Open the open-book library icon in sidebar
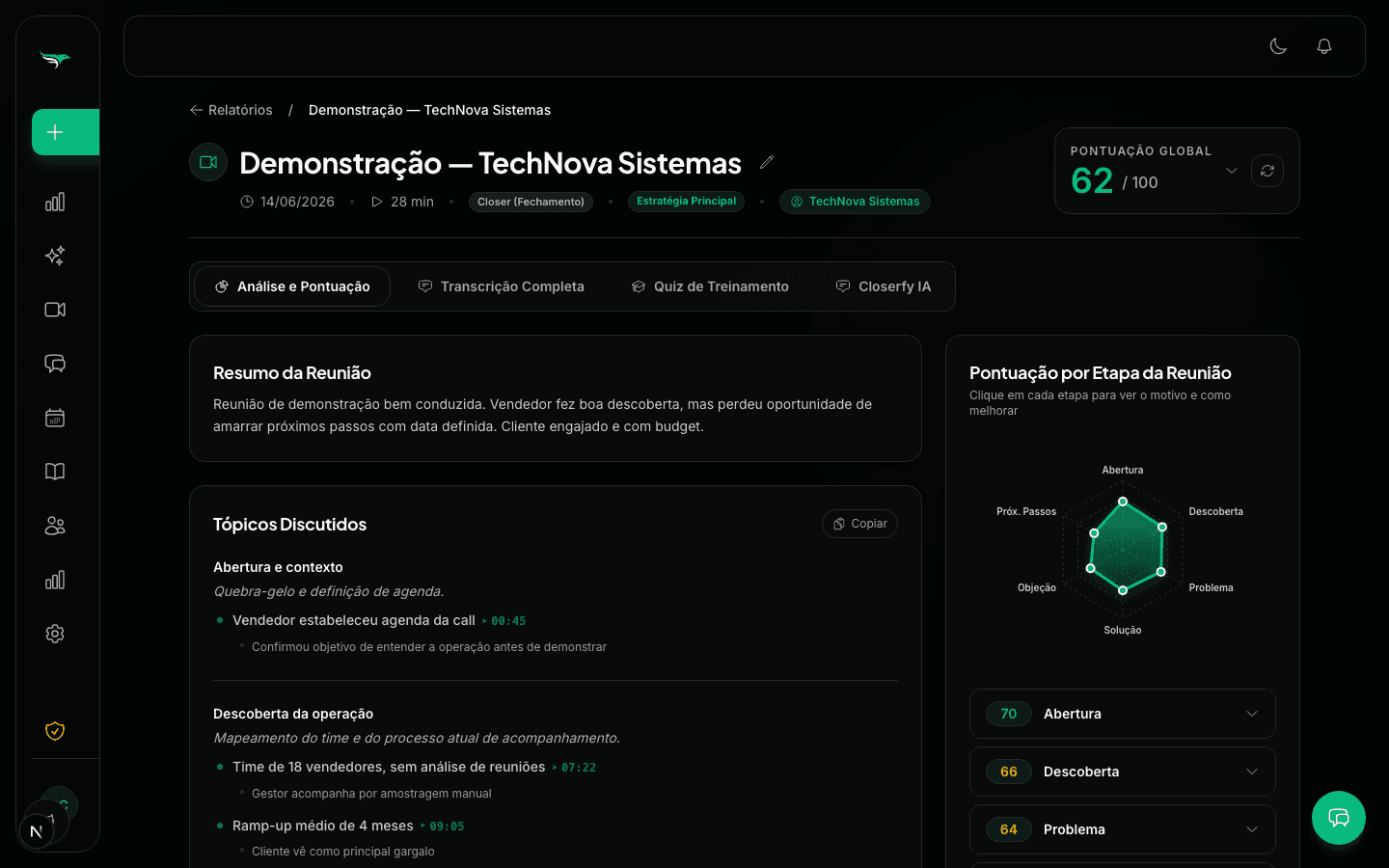Screen dimensions: 1389x868 (55, 472)
